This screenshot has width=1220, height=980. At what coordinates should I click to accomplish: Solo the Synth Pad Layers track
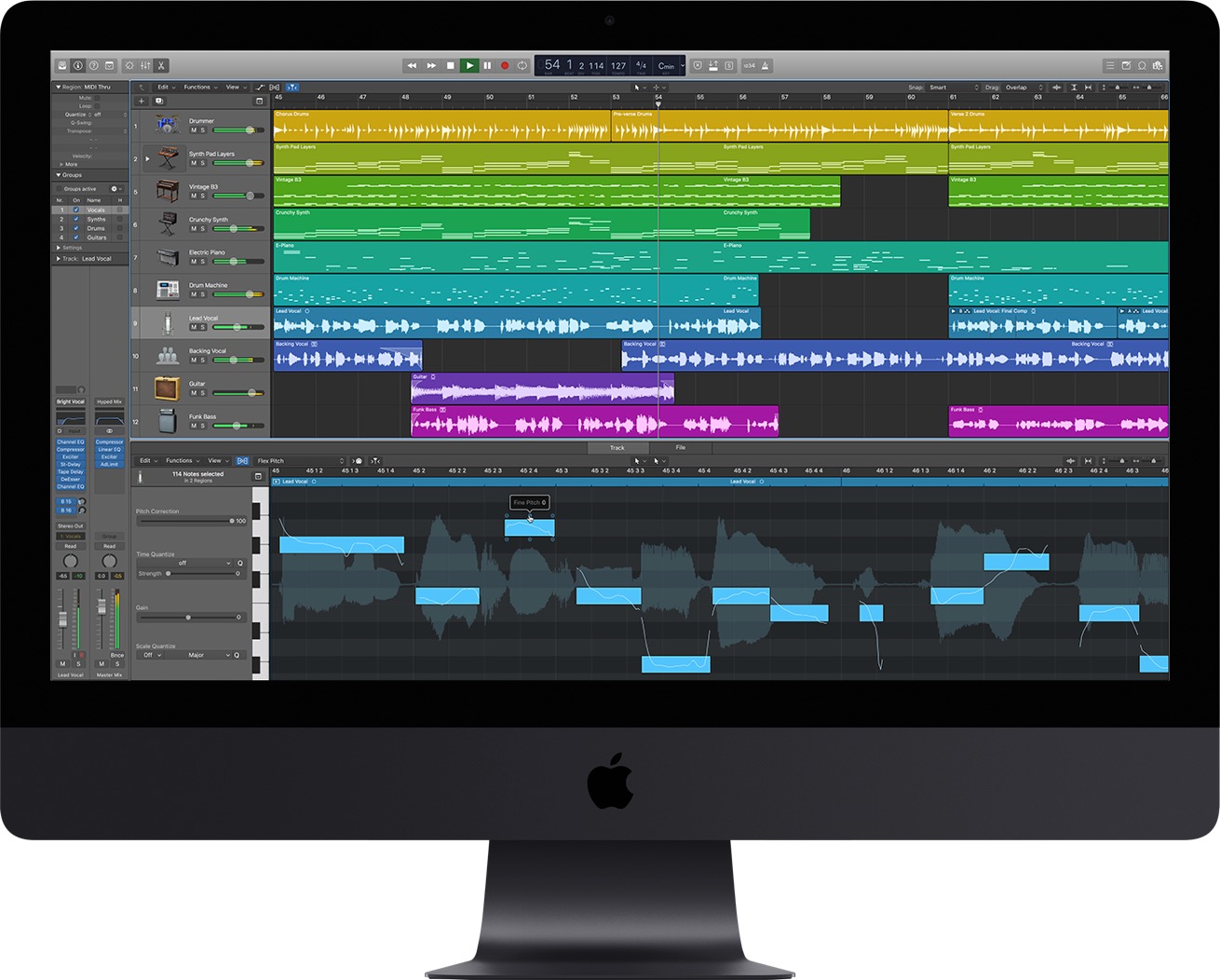click(x=203, y=163)
